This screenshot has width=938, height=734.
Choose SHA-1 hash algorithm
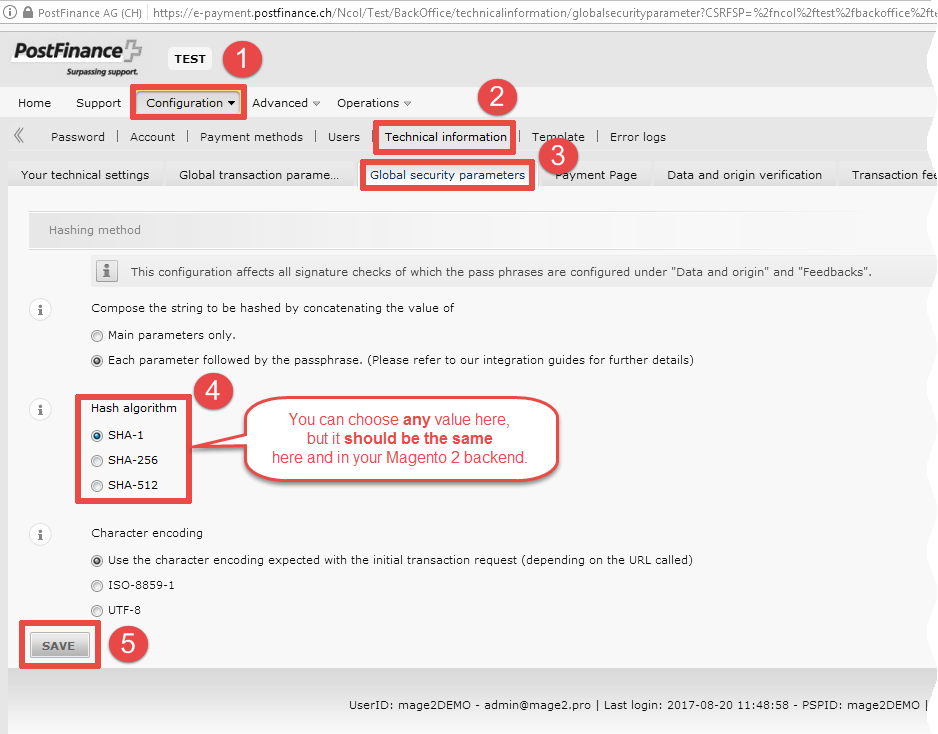tap(97, 435)
